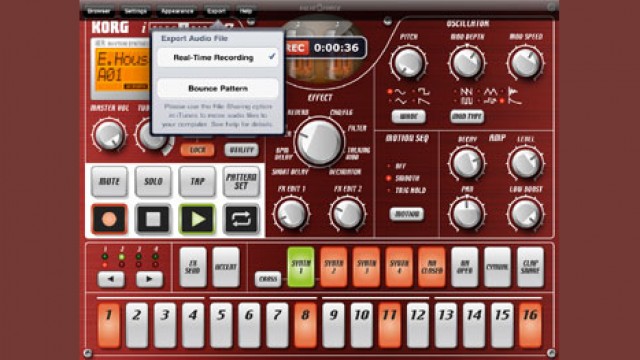Open the Help menu in top bar
Image resolution: width=640 pixels, height=360 pixels.
(x=245, y=11)
